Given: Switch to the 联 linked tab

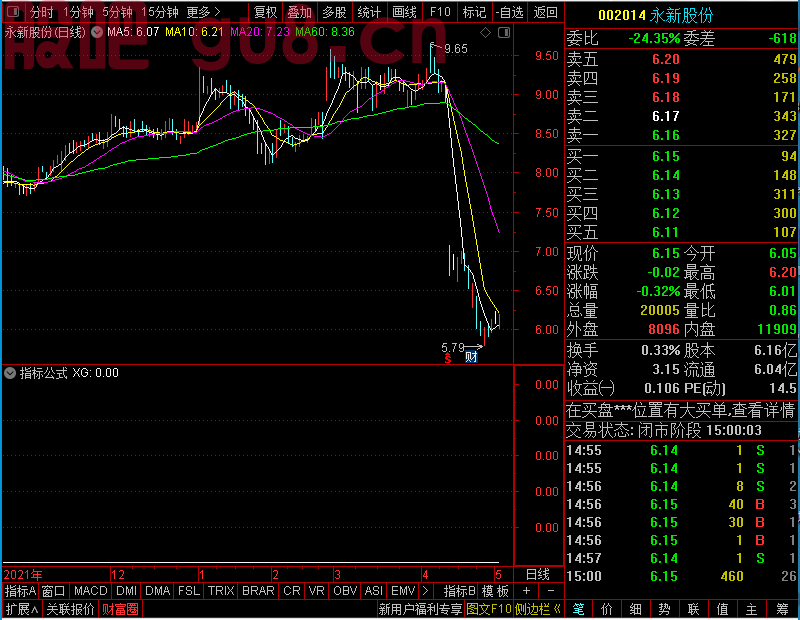Looking at the screenshot, I should pyautogui.click(x=693, y=609).
